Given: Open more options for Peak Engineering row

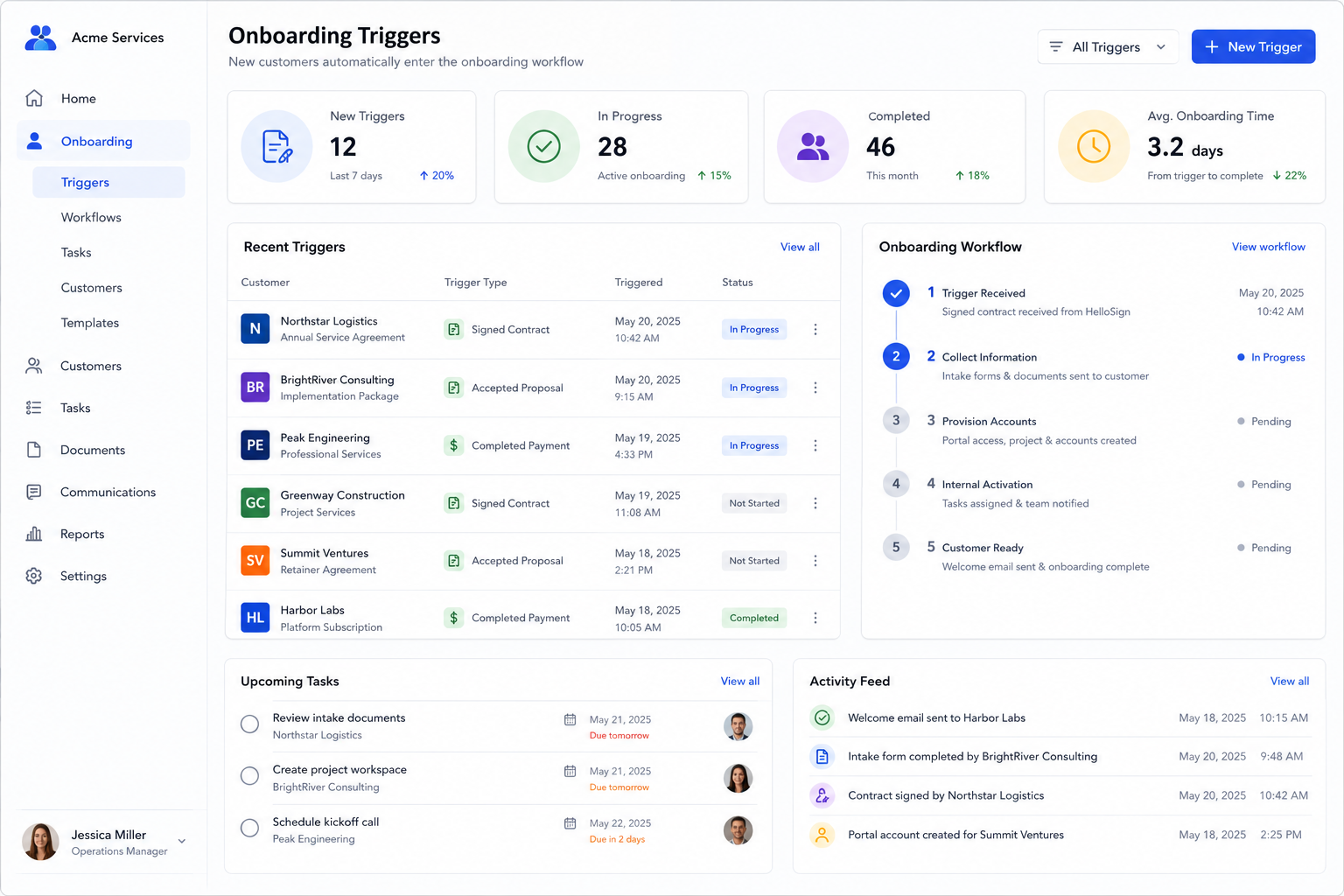Looking at the screenshot, I should [x=815, y=445].
